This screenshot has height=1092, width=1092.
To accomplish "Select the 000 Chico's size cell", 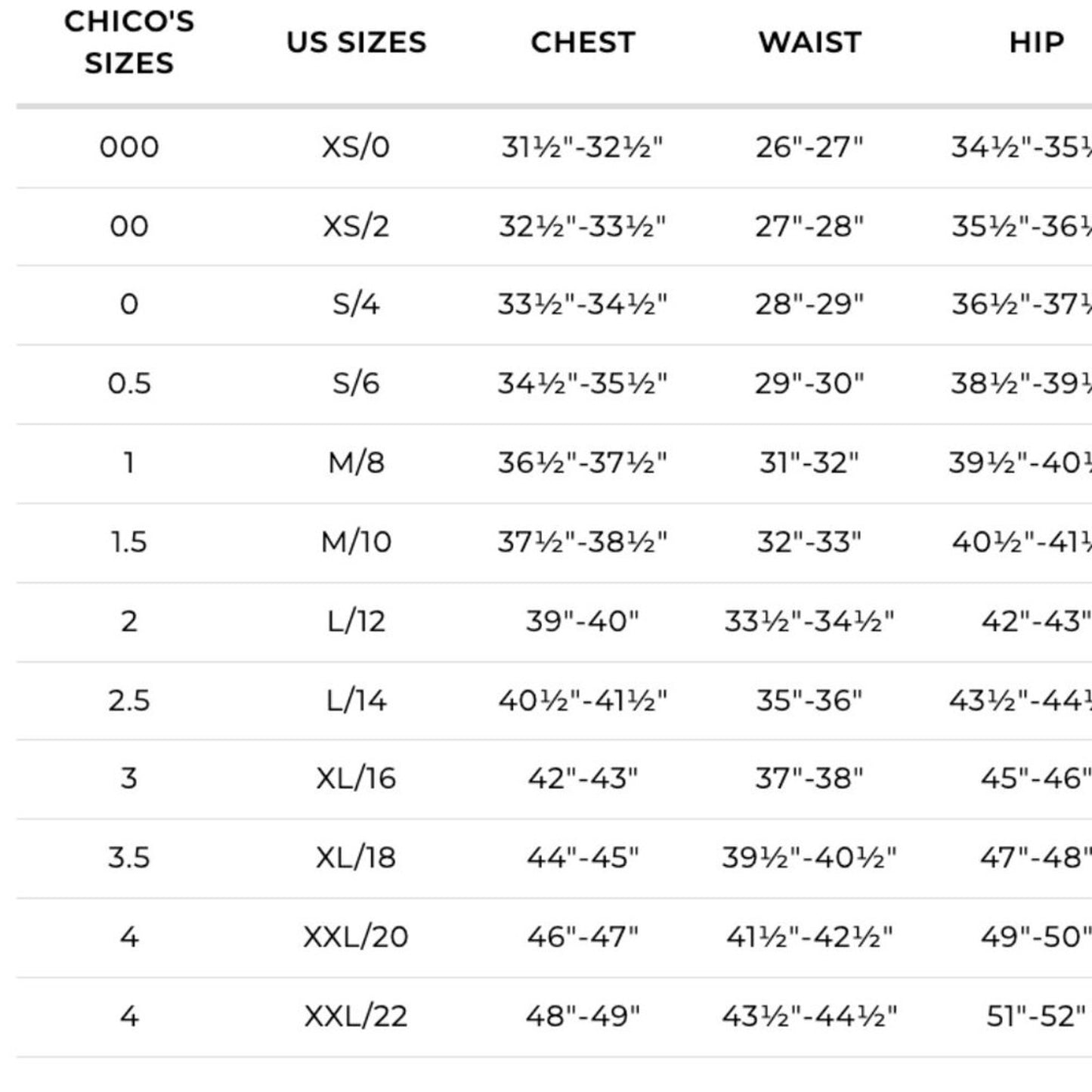I will point(129,147).
